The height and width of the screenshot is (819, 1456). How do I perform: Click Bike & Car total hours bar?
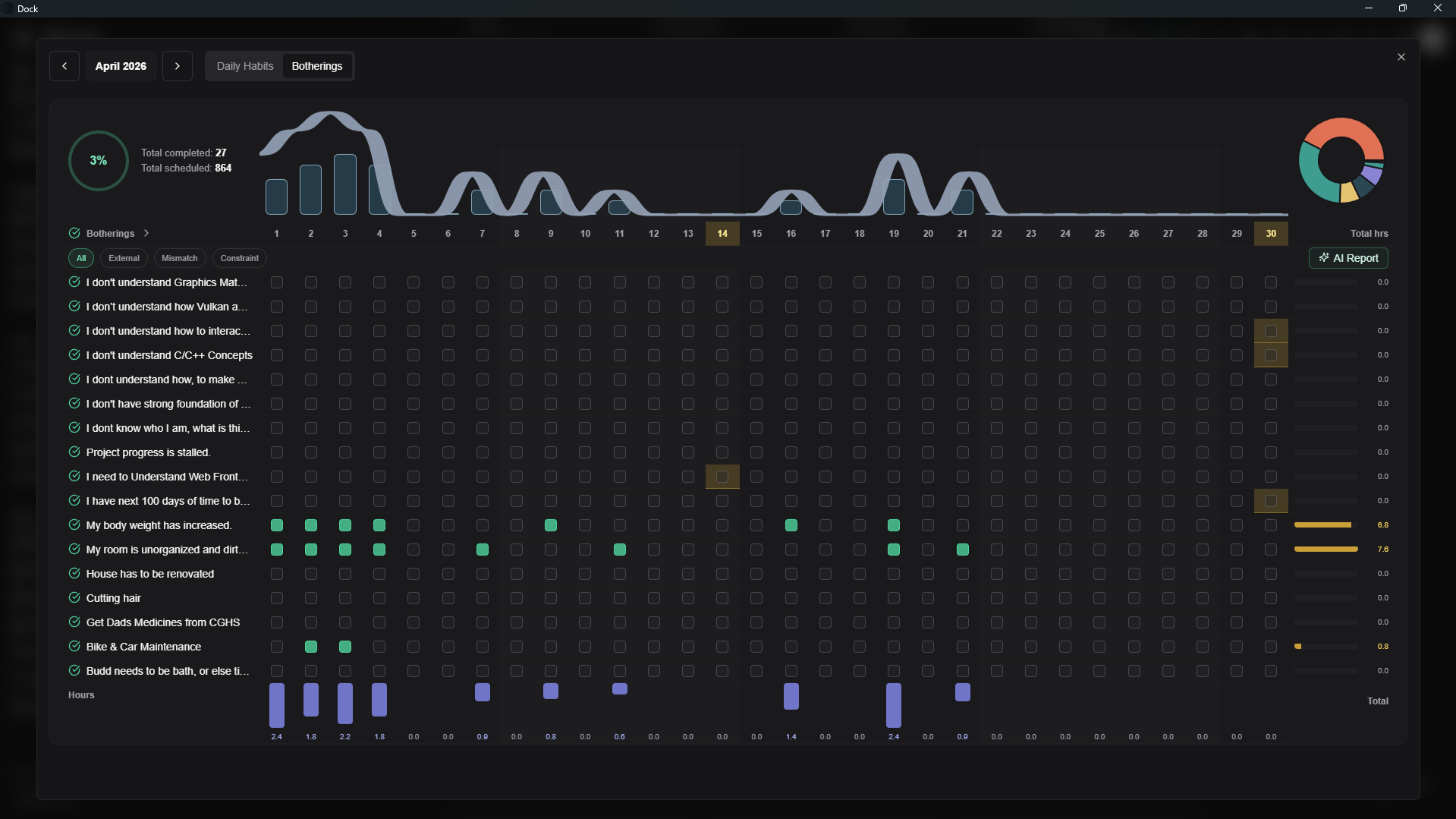click(1326, 646)
